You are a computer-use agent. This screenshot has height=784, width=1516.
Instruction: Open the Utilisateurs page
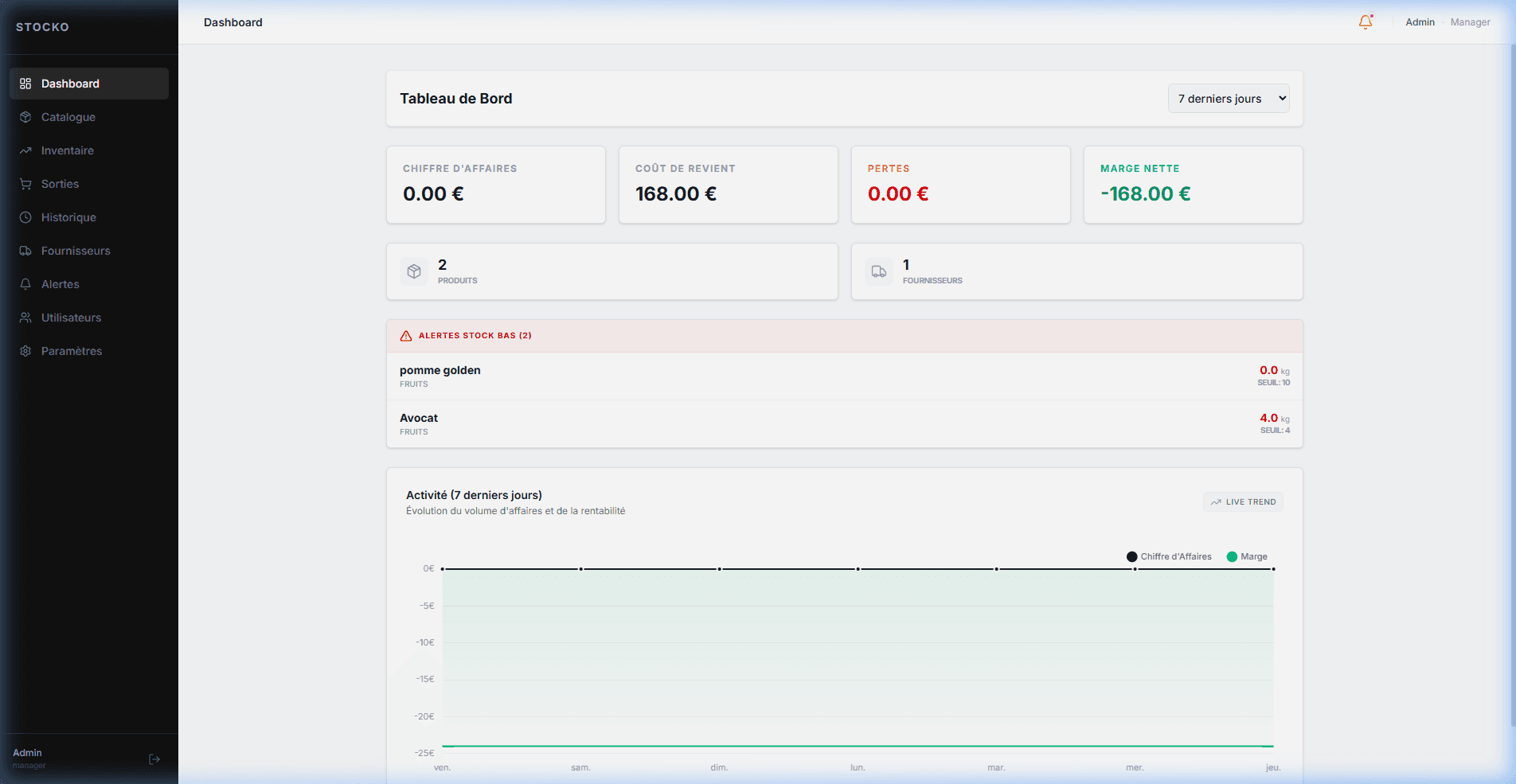point(89,318)
